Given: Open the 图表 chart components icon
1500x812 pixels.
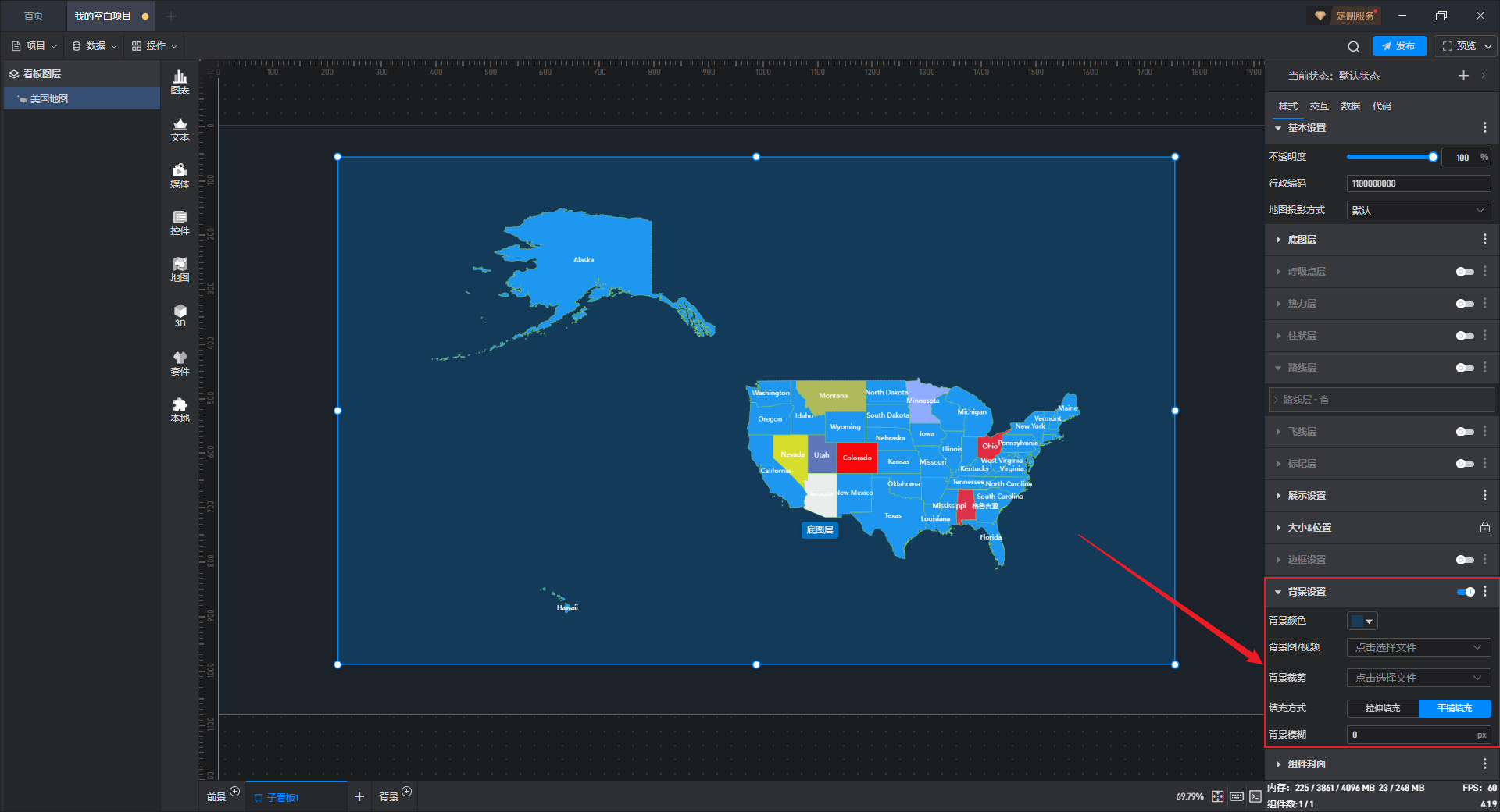Looking at the screenshot, I should (x=180, y=81).
